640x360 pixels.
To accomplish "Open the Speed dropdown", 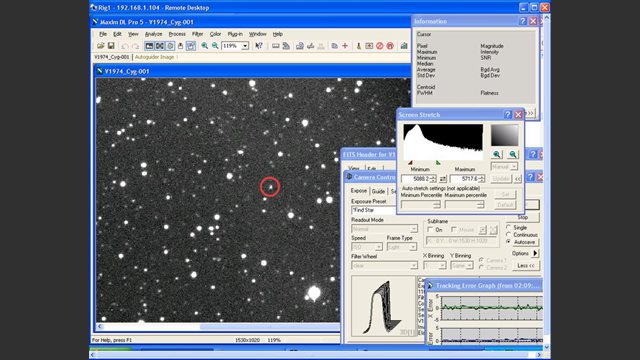I will coord(378,247).
